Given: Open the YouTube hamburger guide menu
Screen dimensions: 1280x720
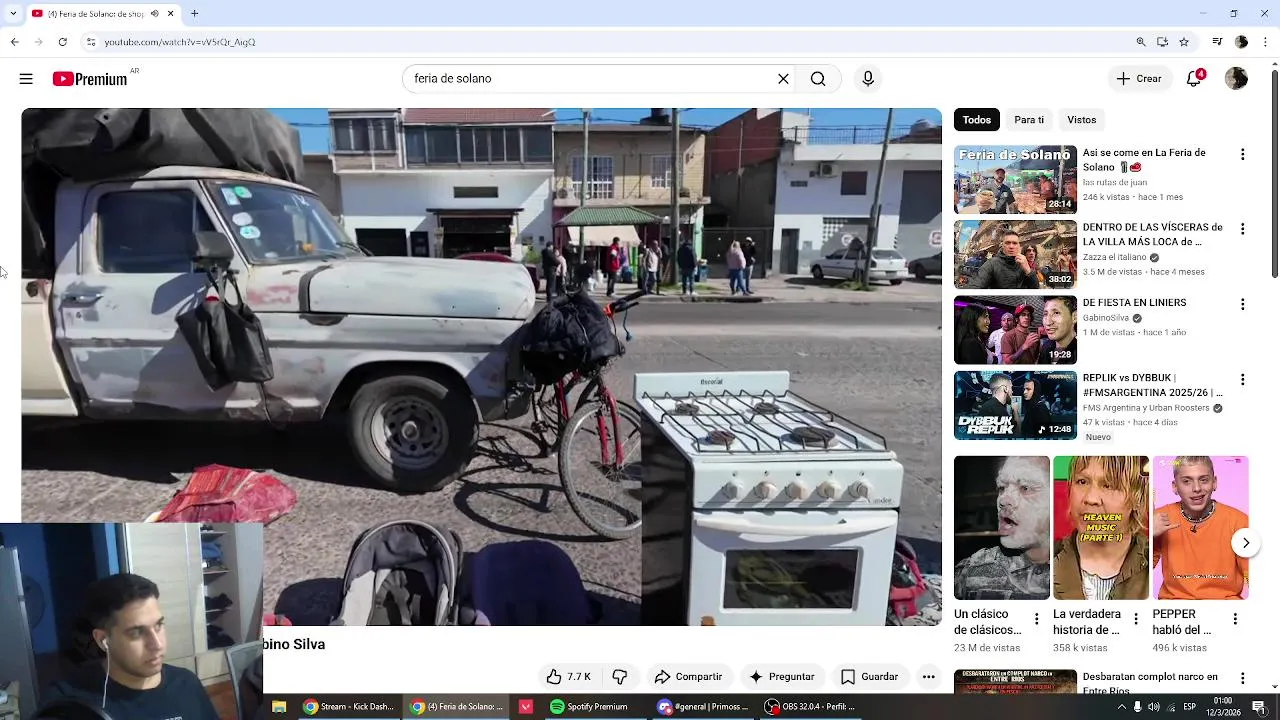Looking at the screenshot, I should [26, 79].
